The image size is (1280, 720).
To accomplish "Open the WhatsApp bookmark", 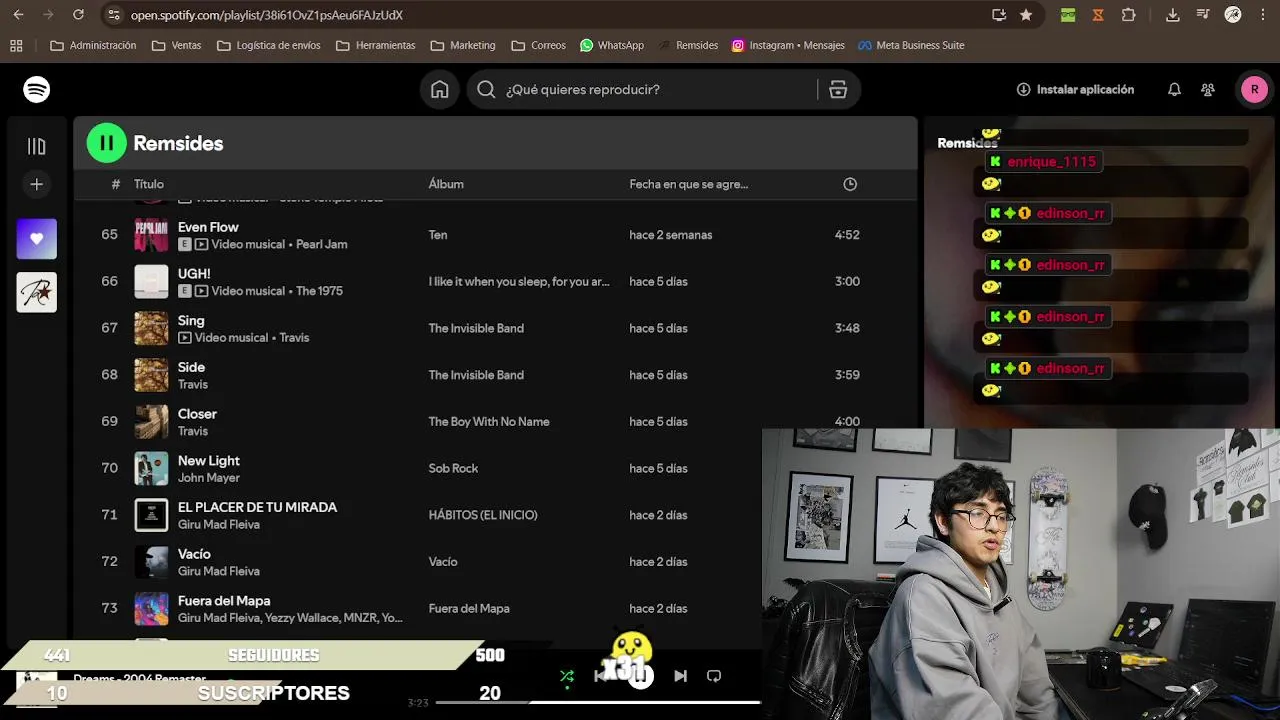I will (612, 45).
